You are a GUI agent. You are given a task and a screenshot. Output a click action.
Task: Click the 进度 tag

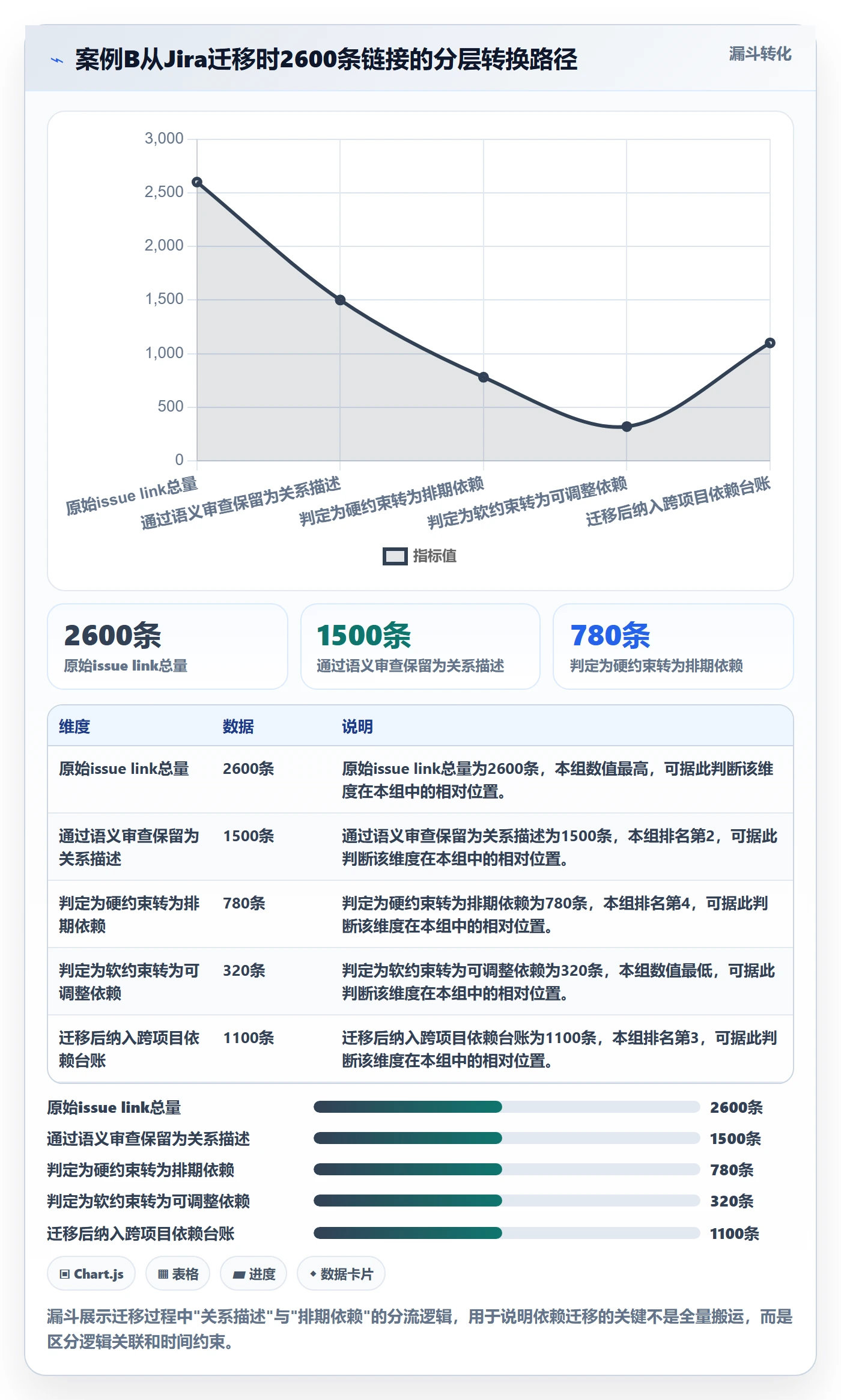[x=254, y=1274]
